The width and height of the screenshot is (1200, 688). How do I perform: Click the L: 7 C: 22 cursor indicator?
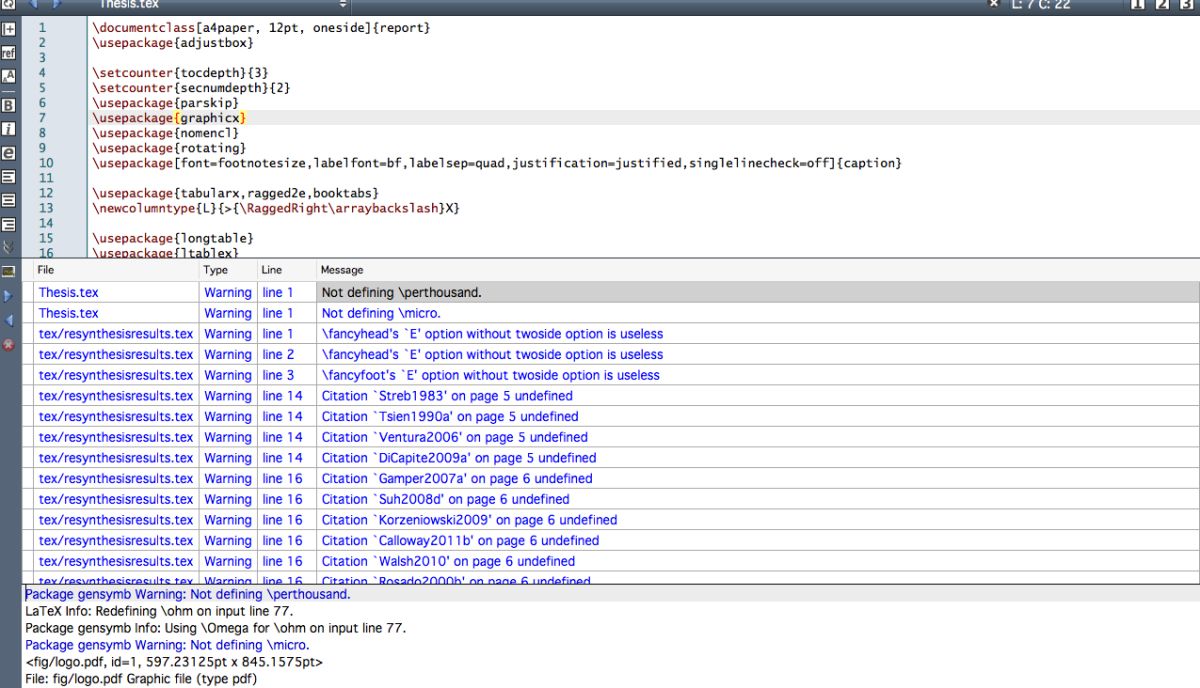(x=1041, y=4)
